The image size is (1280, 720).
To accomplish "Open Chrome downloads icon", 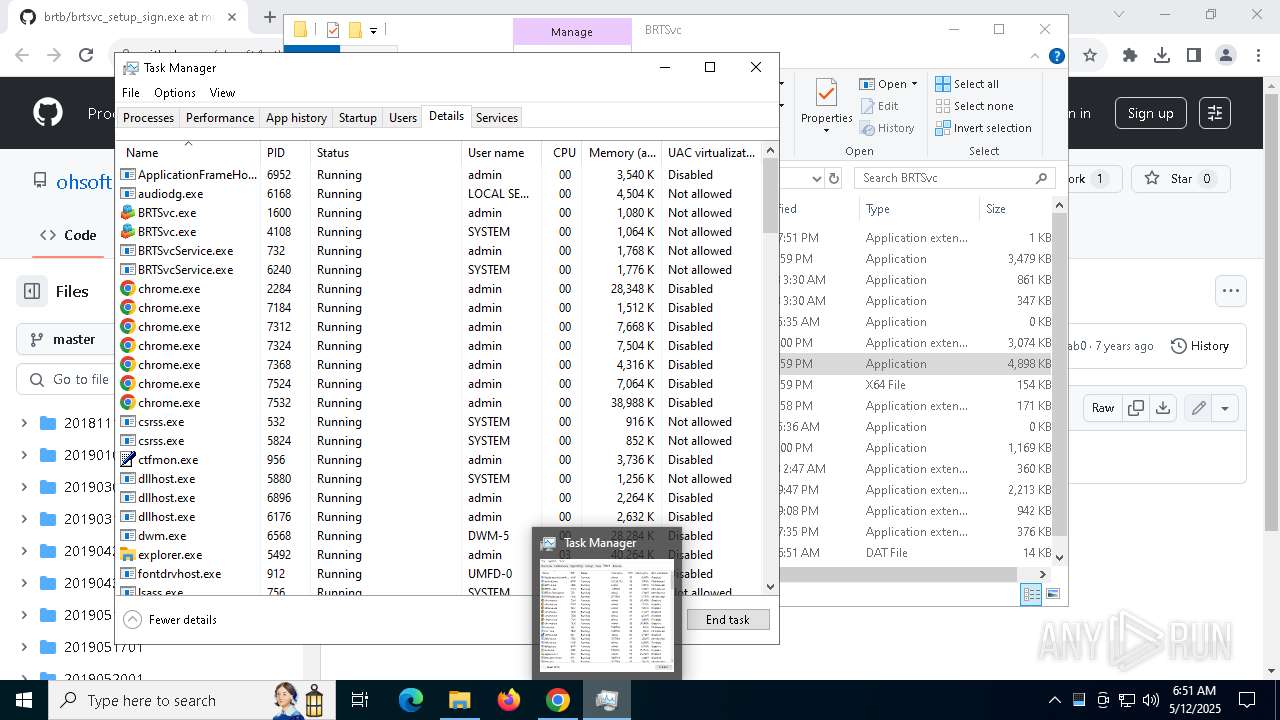I will tap(1162, 56).
